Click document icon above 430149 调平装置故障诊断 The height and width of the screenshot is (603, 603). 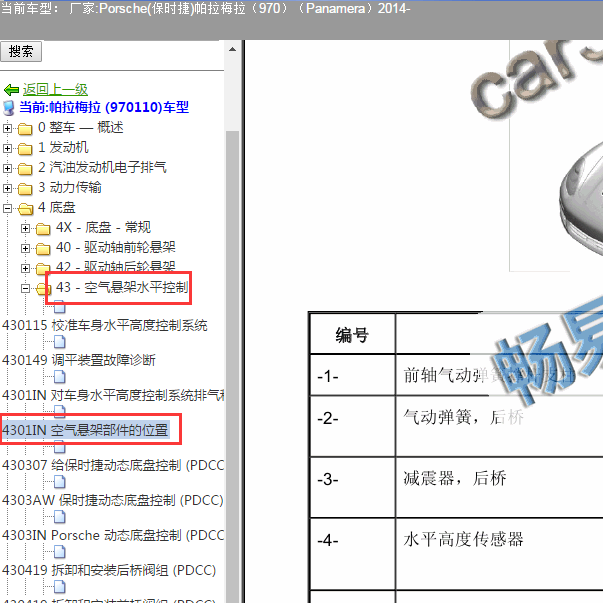click(60, 342)
